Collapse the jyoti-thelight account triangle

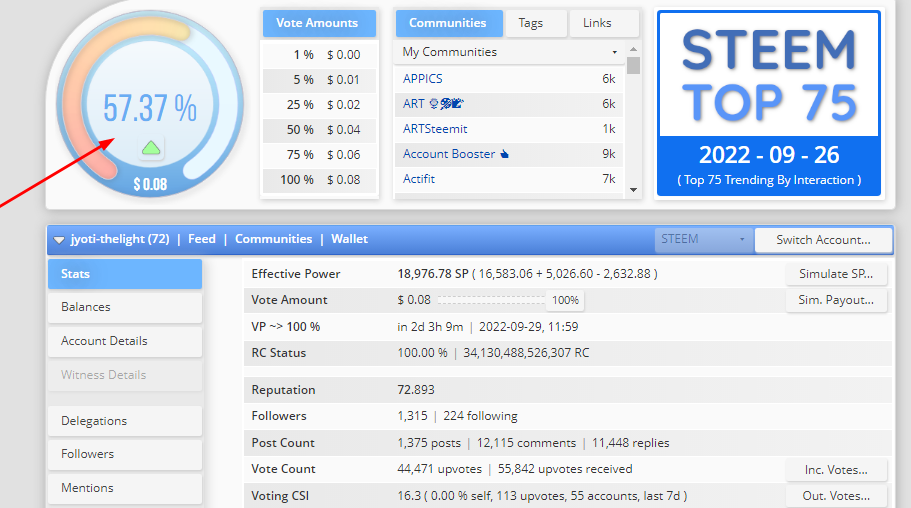(59, 239)
